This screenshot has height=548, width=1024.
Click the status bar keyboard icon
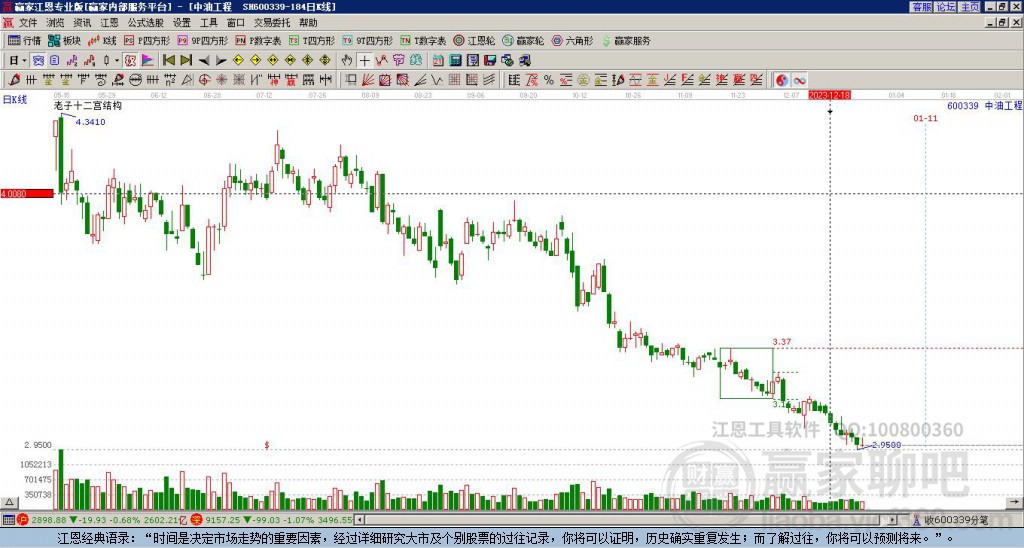8,520
